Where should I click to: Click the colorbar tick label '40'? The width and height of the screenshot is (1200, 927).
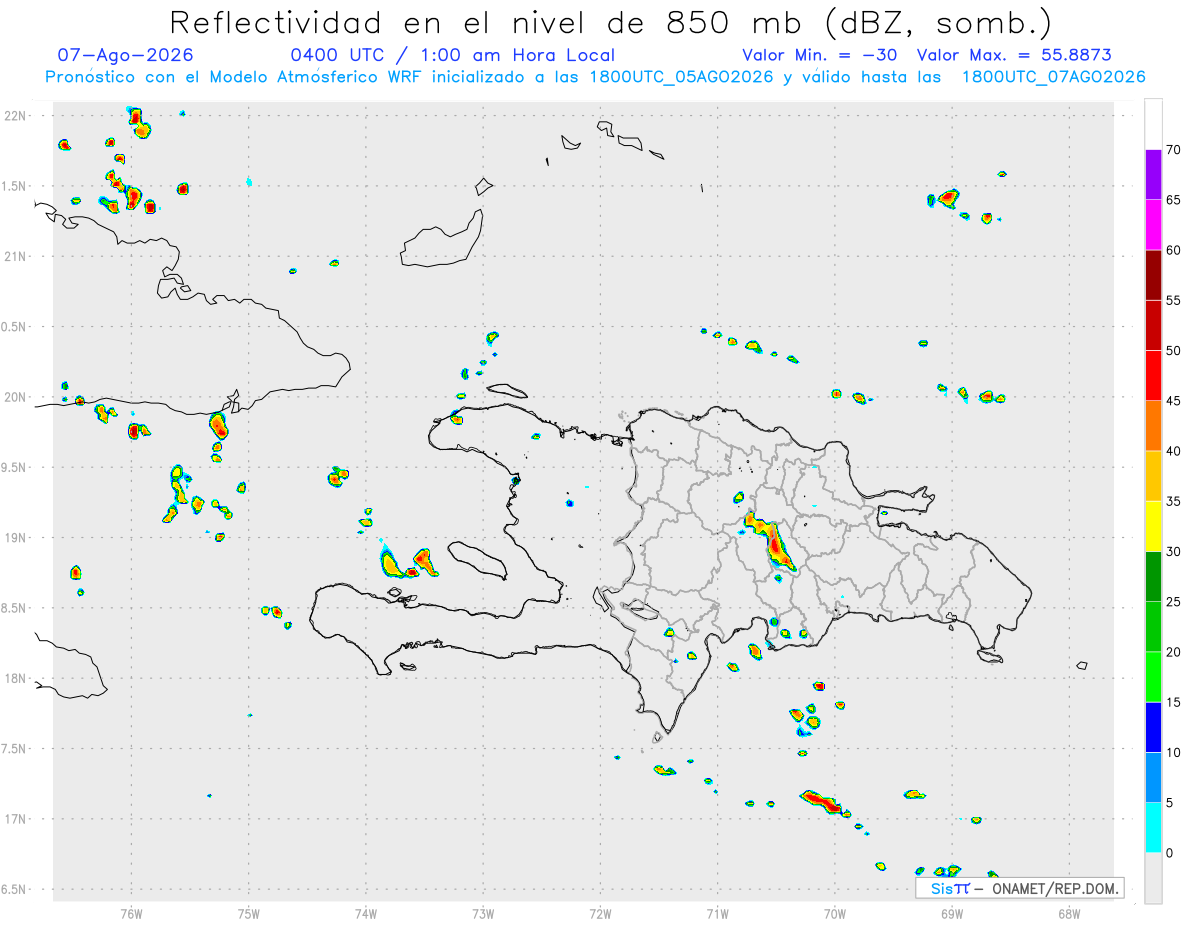(x=1173, y=451)
